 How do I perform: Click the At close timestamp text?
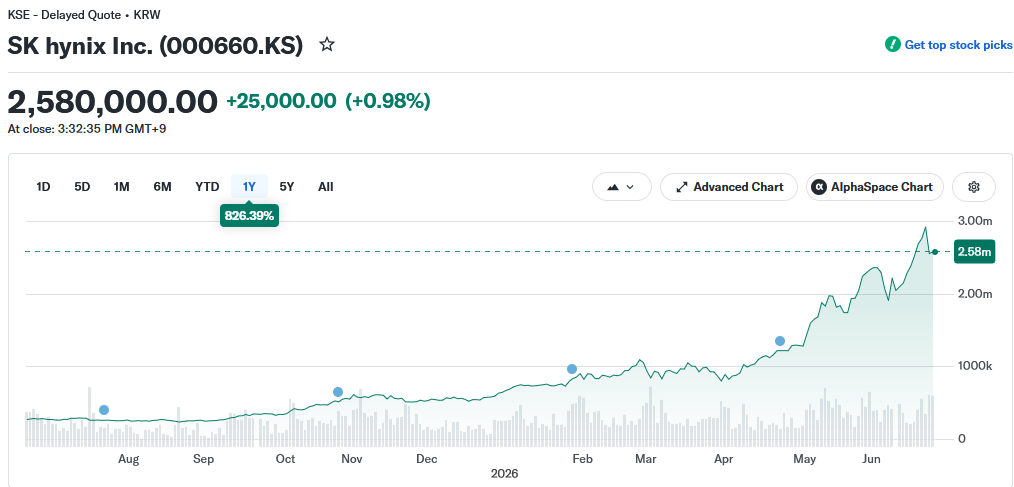coord(87,129)
